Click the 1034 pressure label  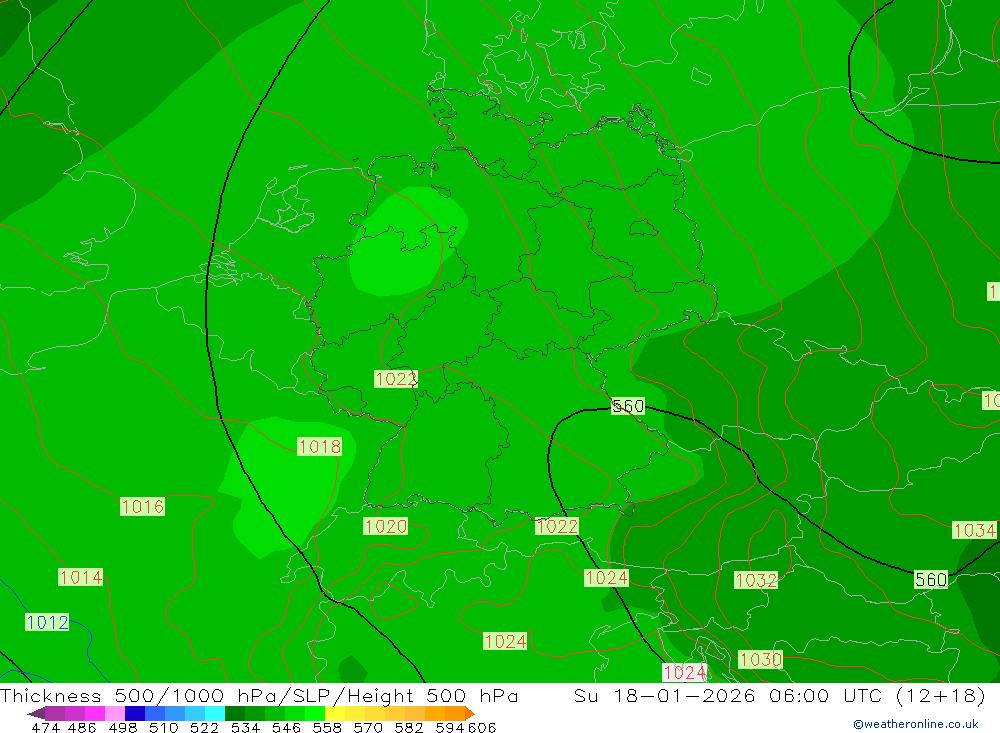click(x=974, y=530)
